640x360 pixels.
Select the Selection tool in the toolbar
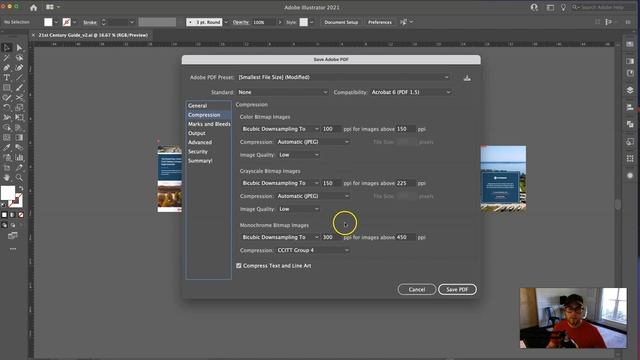[x=7, y=48]
